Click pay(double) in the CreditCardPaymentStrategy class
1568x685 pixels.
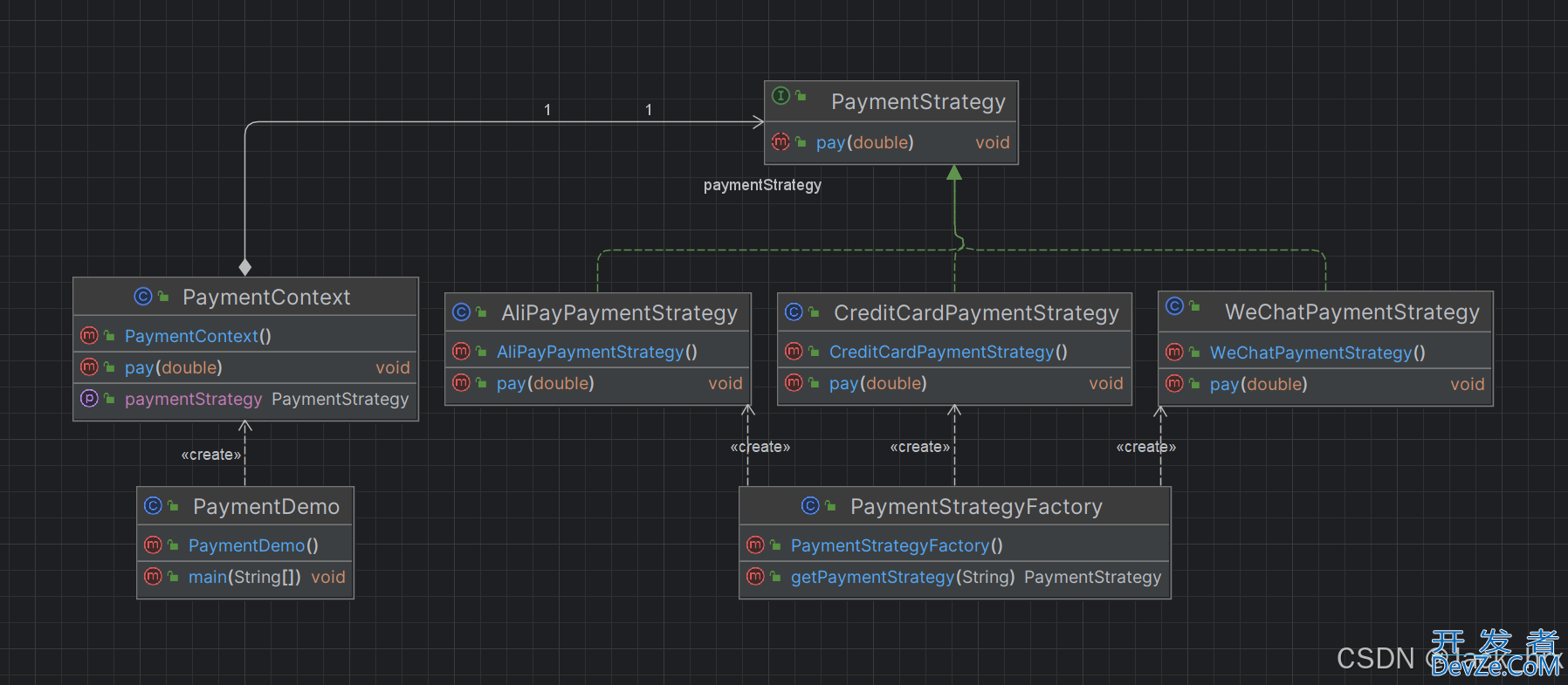point(878,383)
